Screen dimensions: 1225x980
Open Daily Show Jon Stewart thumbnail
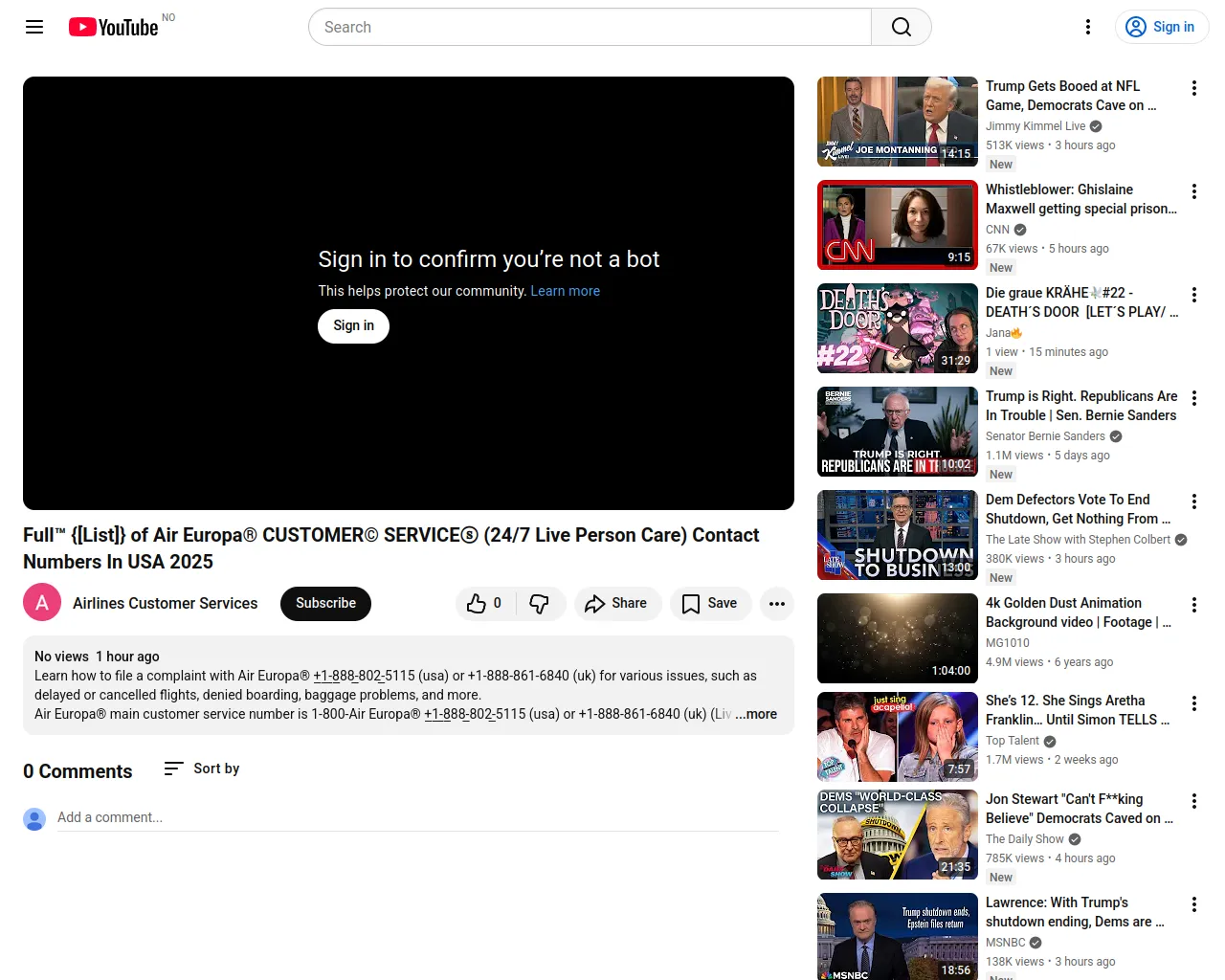click(x=898, y=835)
